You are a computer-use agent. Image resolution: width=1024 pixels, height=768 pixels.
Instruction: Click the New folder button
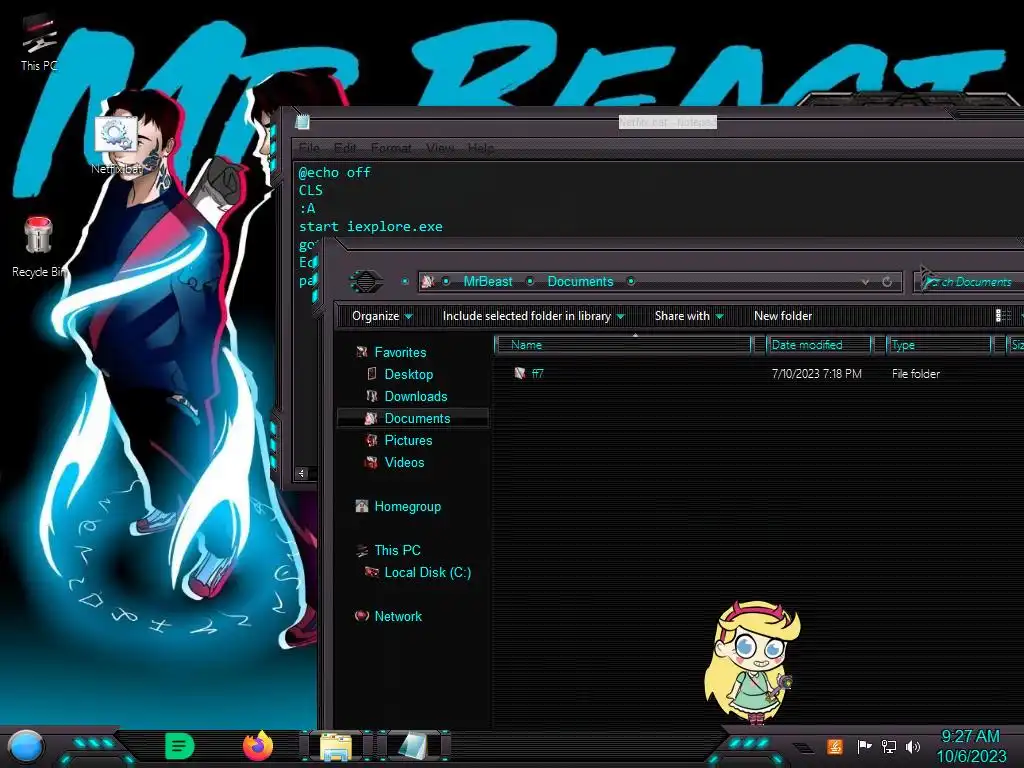pyautogui.click(x=783, y=316)
